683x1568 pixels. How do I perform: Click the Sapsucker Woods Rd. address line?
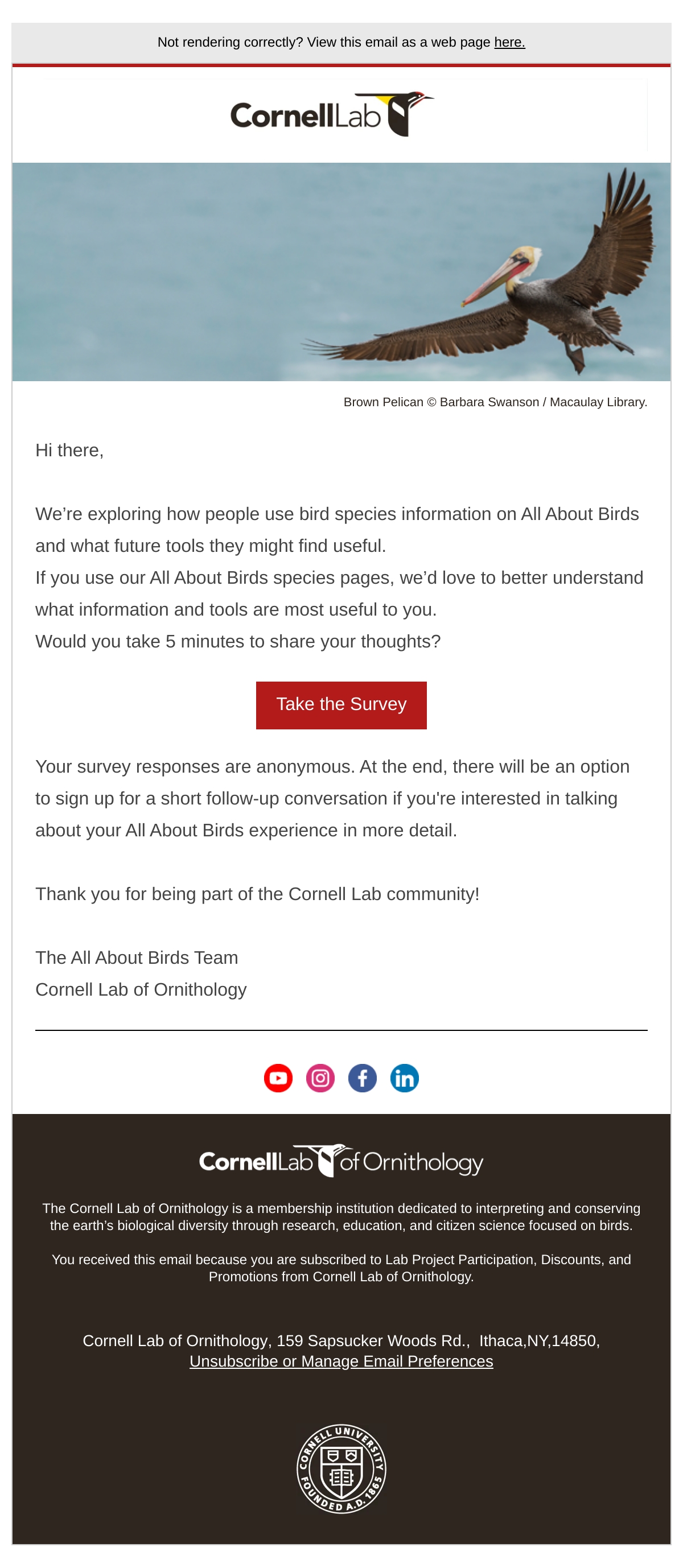pyautogui.click(x=341, y=1341)
